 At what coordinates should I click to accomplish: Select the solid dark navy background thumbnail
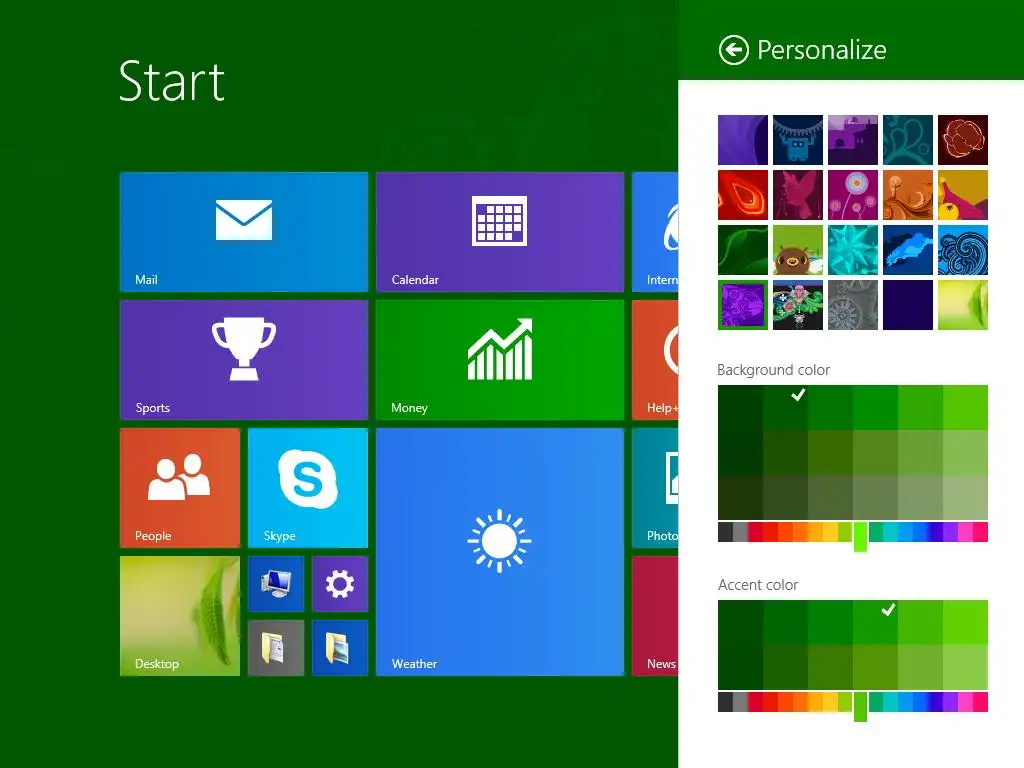click(908, 305)
